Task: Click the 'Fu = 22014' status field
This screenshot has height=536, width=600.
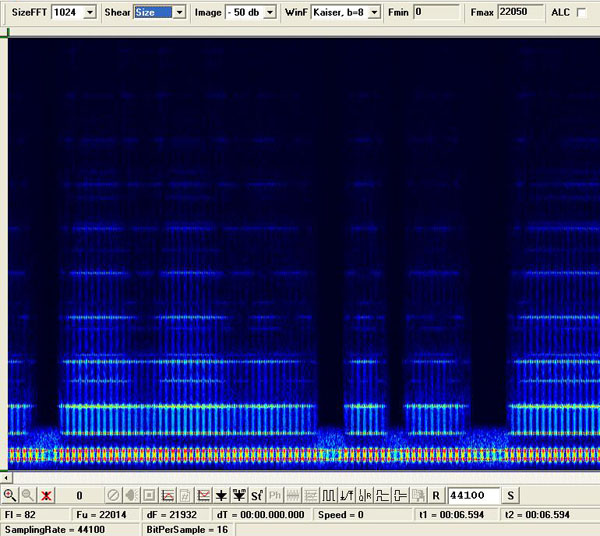Action: 106,515
